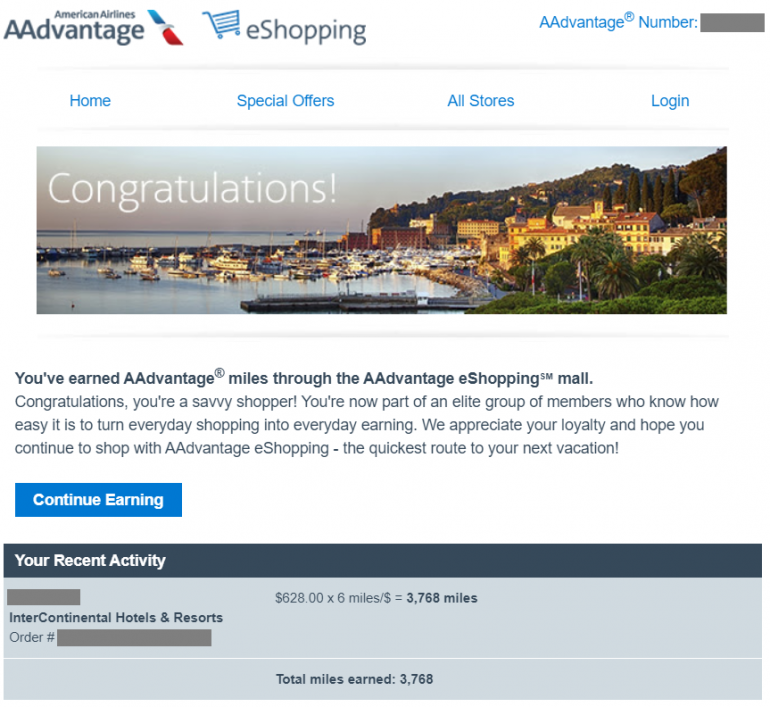
Task: Click the eShopping cart icon
Action: pos(221,24)
